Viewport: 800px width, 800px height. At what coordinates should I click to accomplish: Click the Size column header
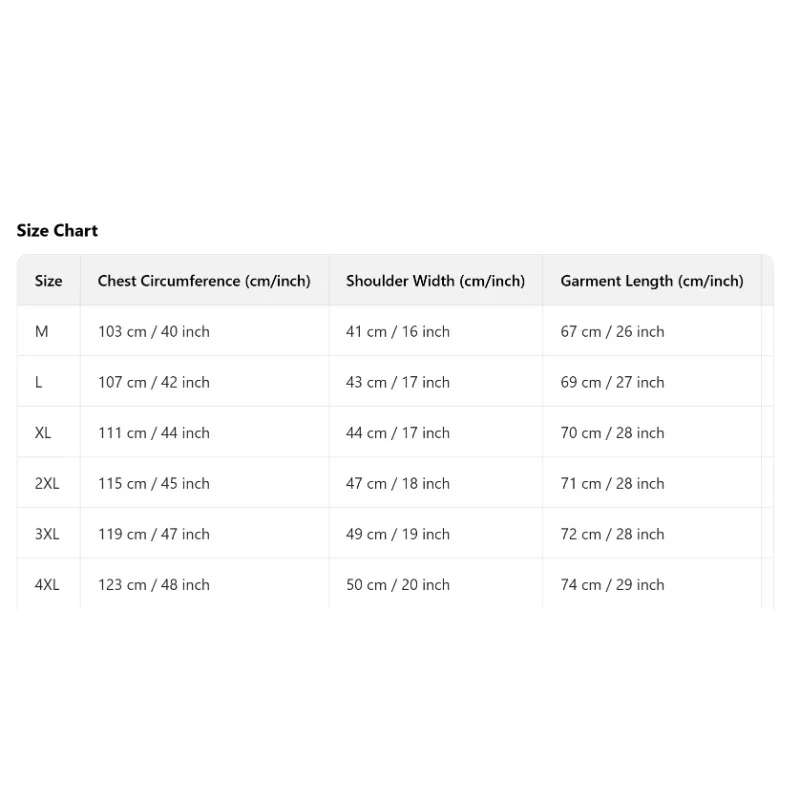pyautogui.click(x=48, y=281)
